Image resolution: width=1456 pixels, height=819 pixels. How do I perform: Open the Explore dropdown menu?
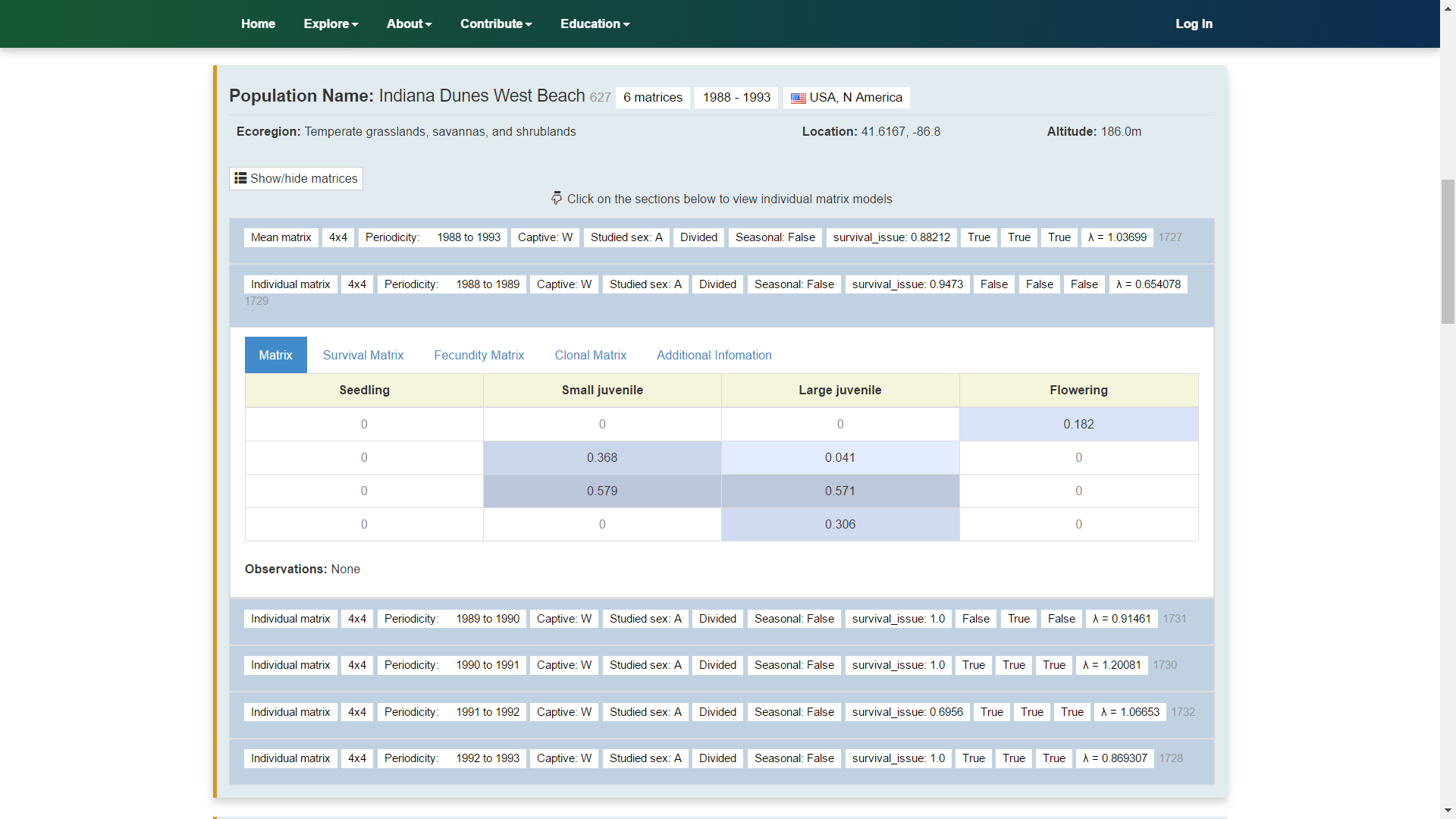click(x=331, y=24)
